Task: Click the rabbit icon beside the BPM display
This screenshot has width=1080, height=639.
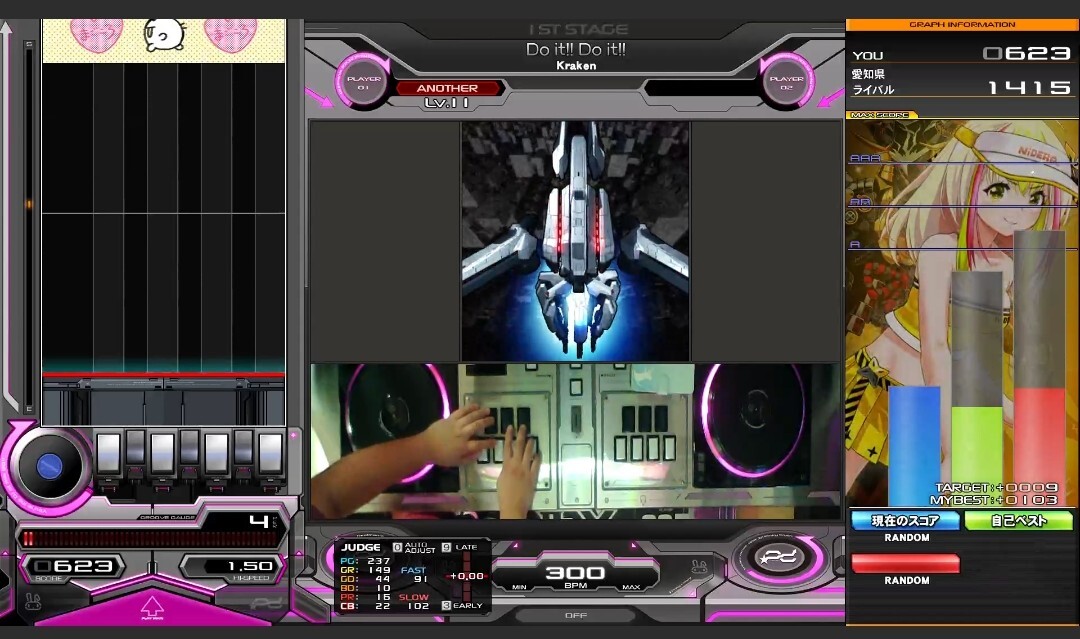Action: point(699,567)
